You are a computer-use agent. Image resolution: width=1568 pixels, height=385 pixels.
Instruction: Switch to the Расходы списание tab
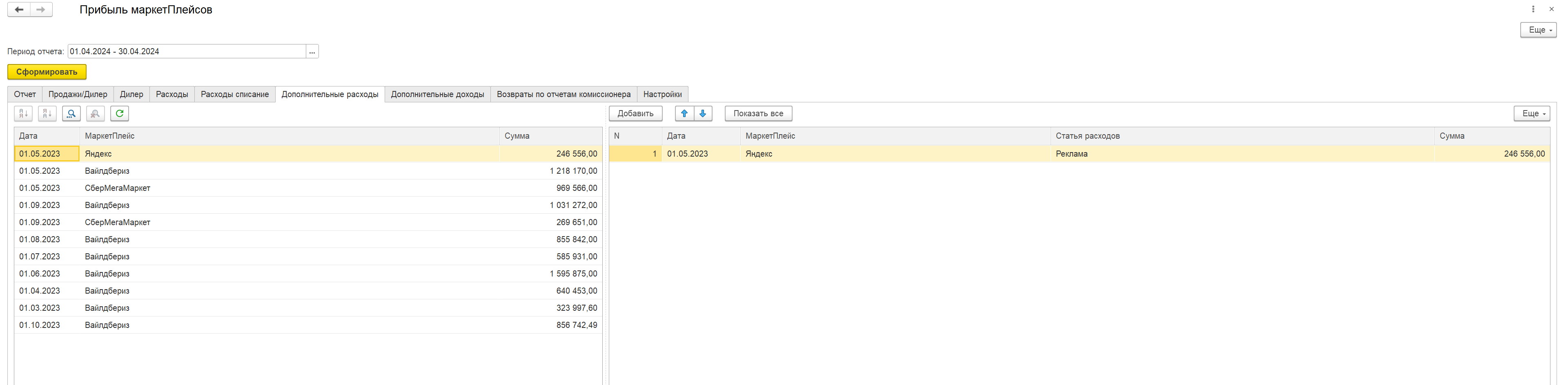click(234, 94)
